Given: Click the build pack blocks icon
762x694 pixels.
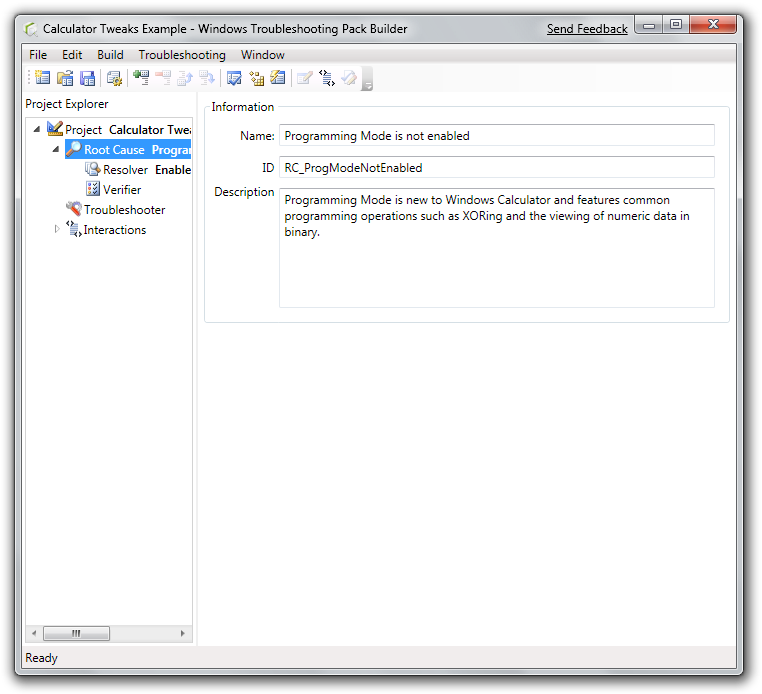Looking at the screenshot, I should coord(256,78).
